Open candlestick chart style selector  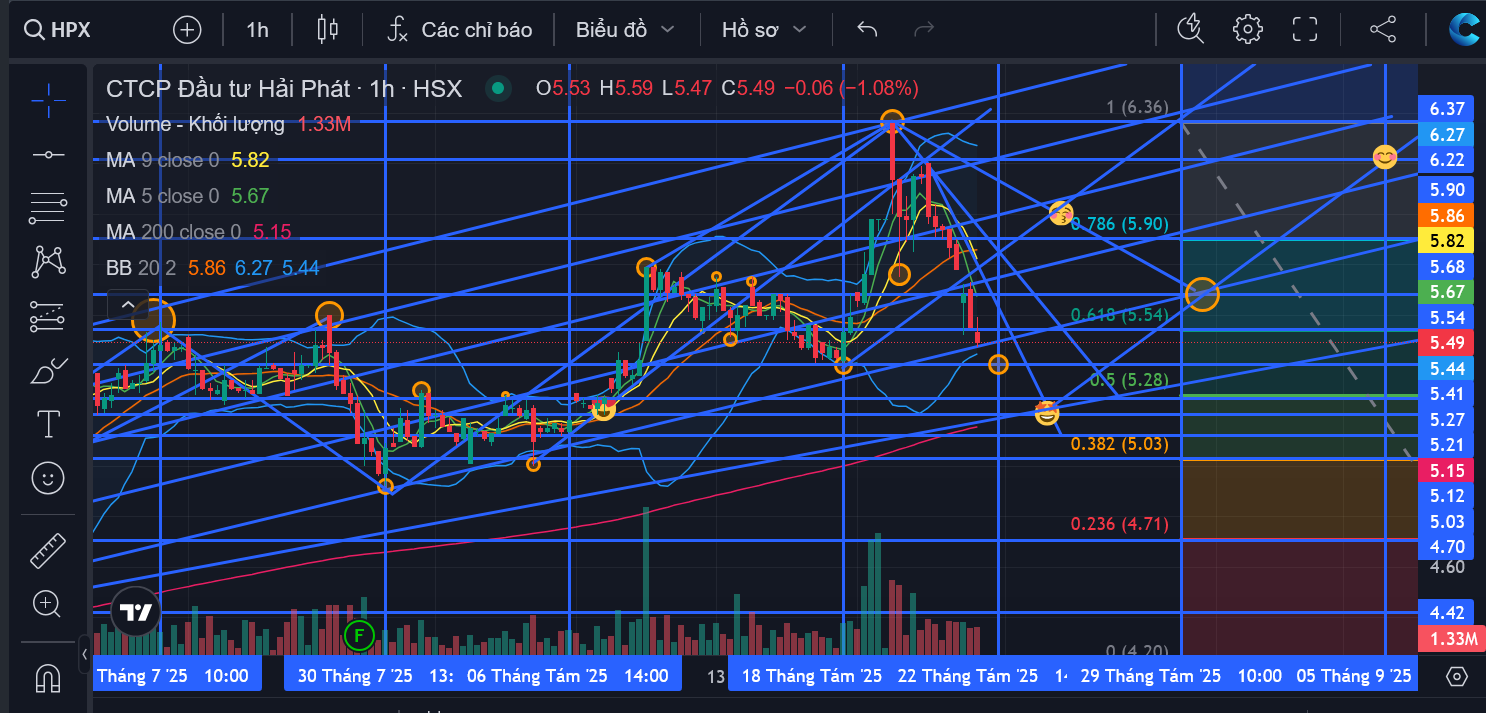pos(327,30)
